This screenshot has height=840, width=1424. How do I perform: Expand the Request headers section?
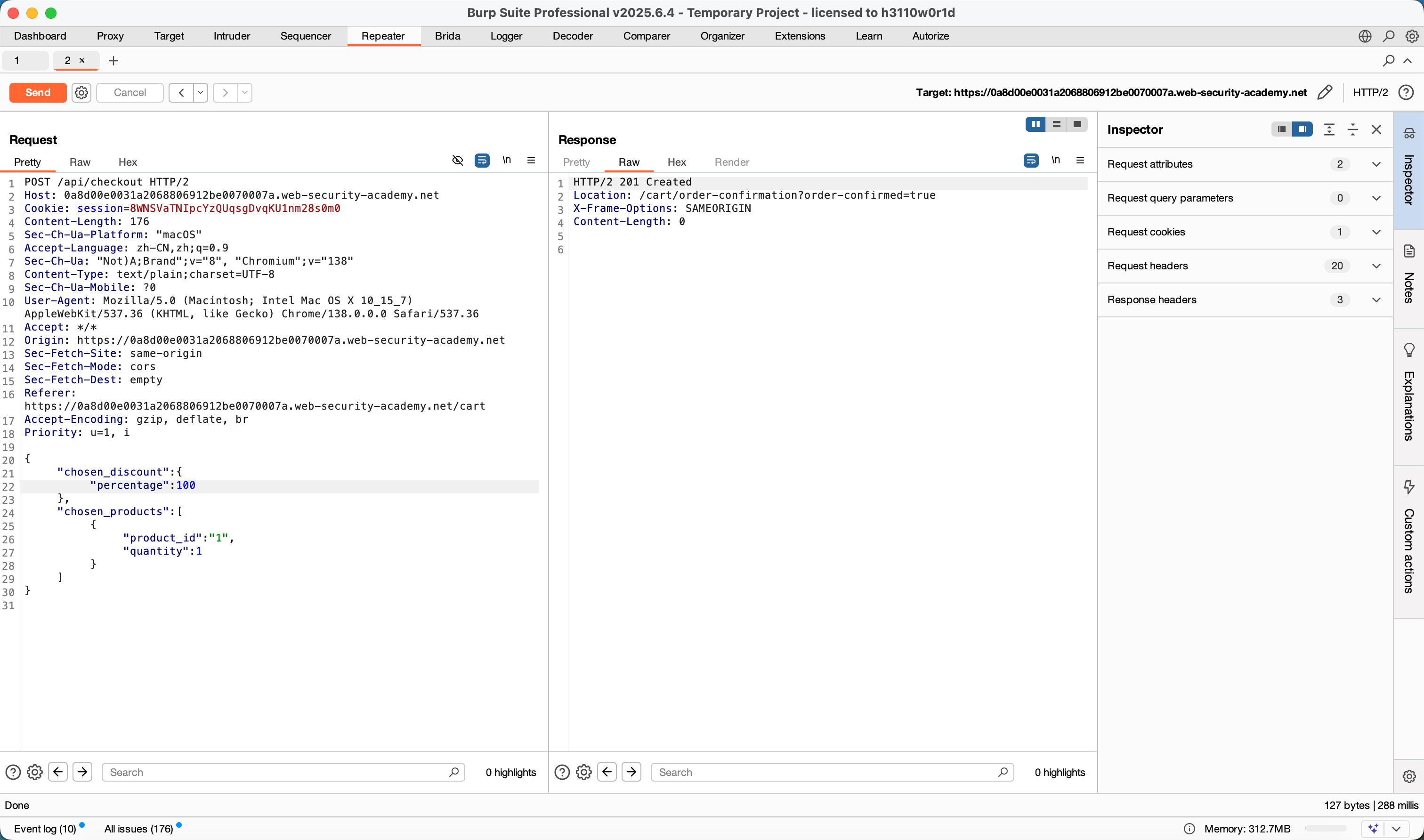click(x=1376, y=266)
